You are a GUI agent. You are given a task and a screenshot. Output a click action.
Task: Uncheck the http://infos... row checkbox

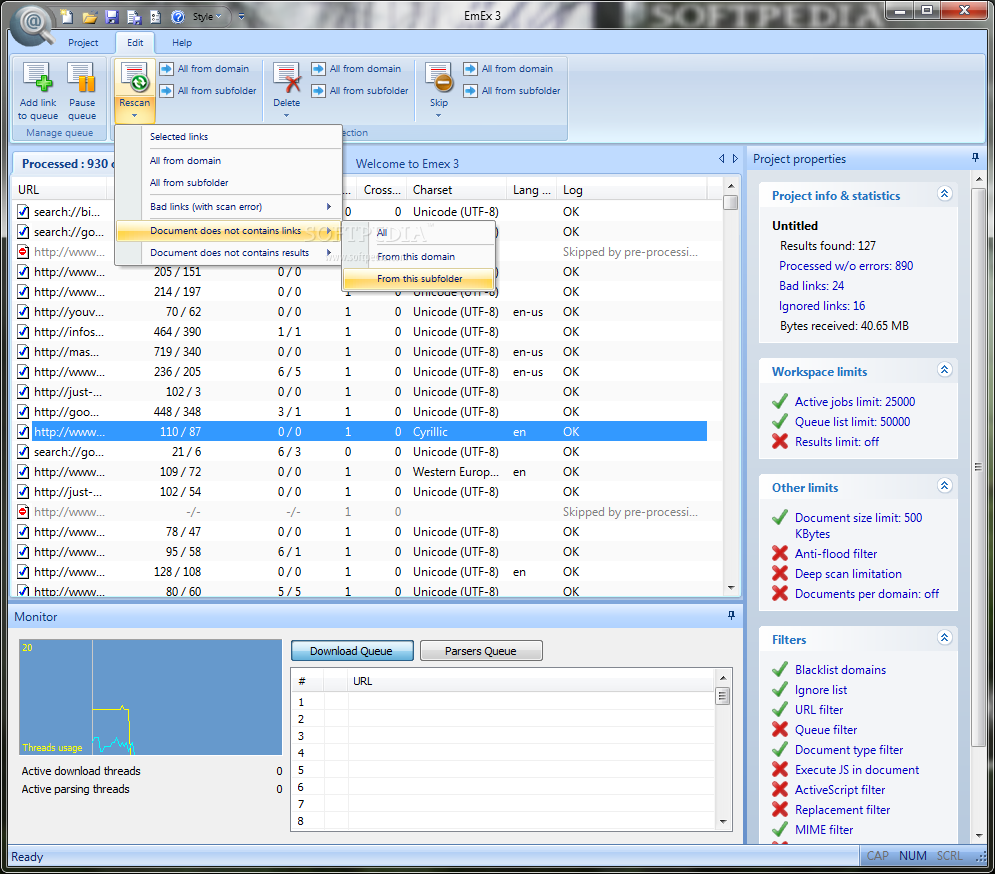23,332
